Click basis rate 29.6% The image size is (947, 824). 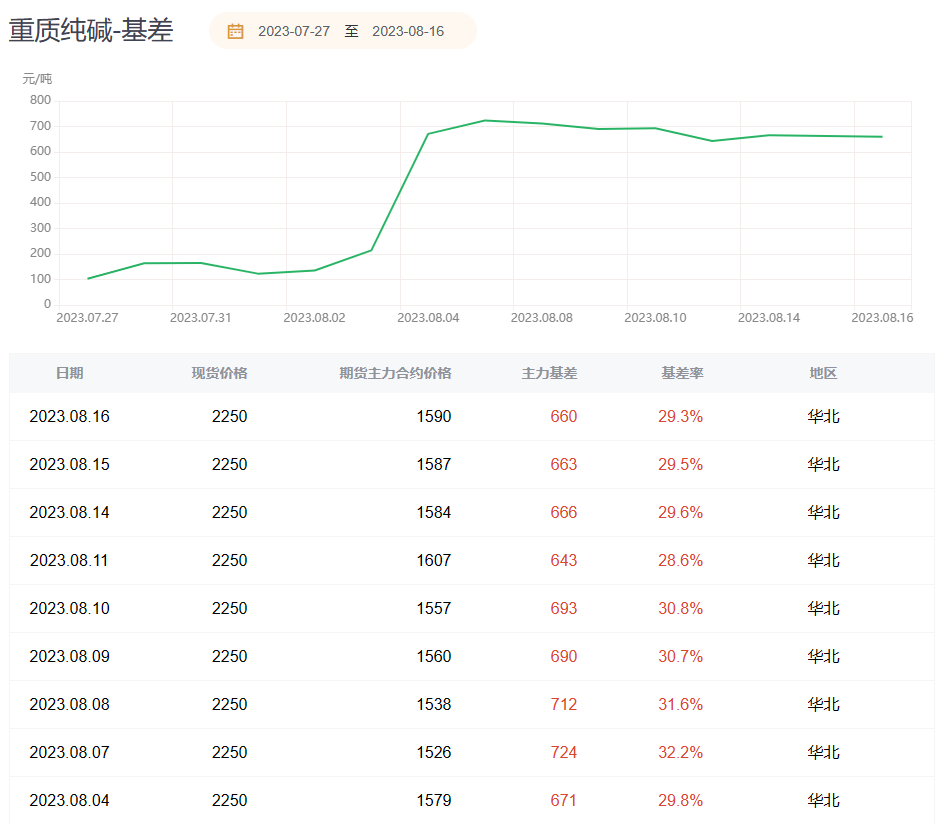pos(681,512)
